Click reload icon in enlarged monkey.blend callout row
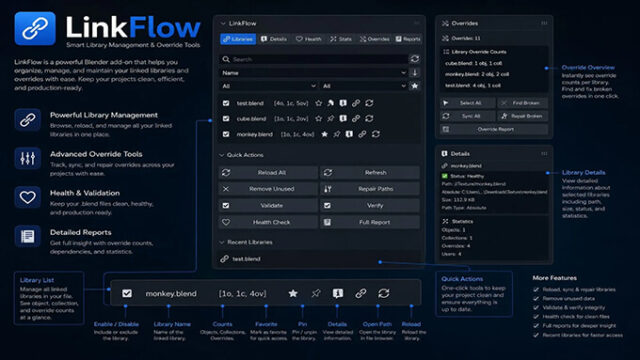Screen dimensions: 640x360 pos(383,293)
